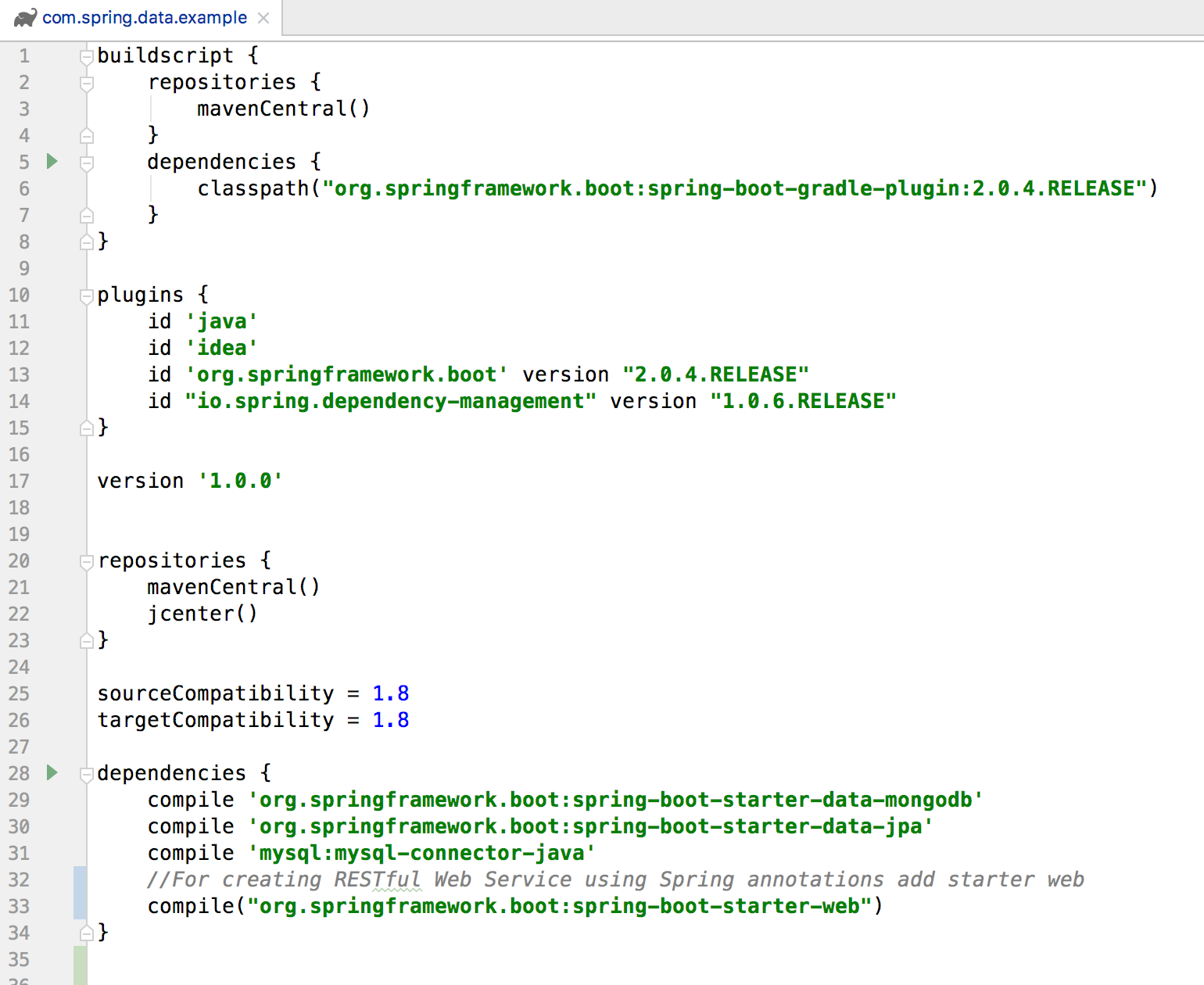Collapse the repositories block on line 20
This screenshot has height=985, width=1204.
coord(87,561)
